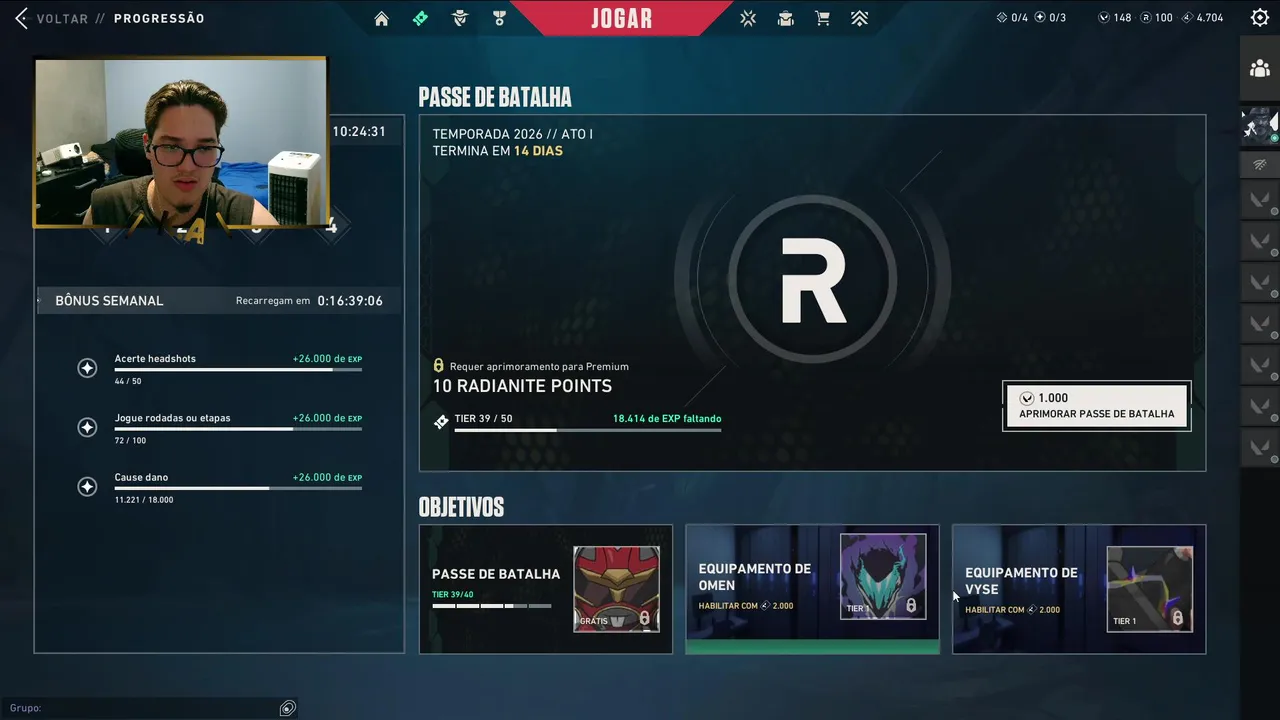Open the rank chevrons icon
The width and height of the screenshot is (1280, 720).
coord(859,18)
